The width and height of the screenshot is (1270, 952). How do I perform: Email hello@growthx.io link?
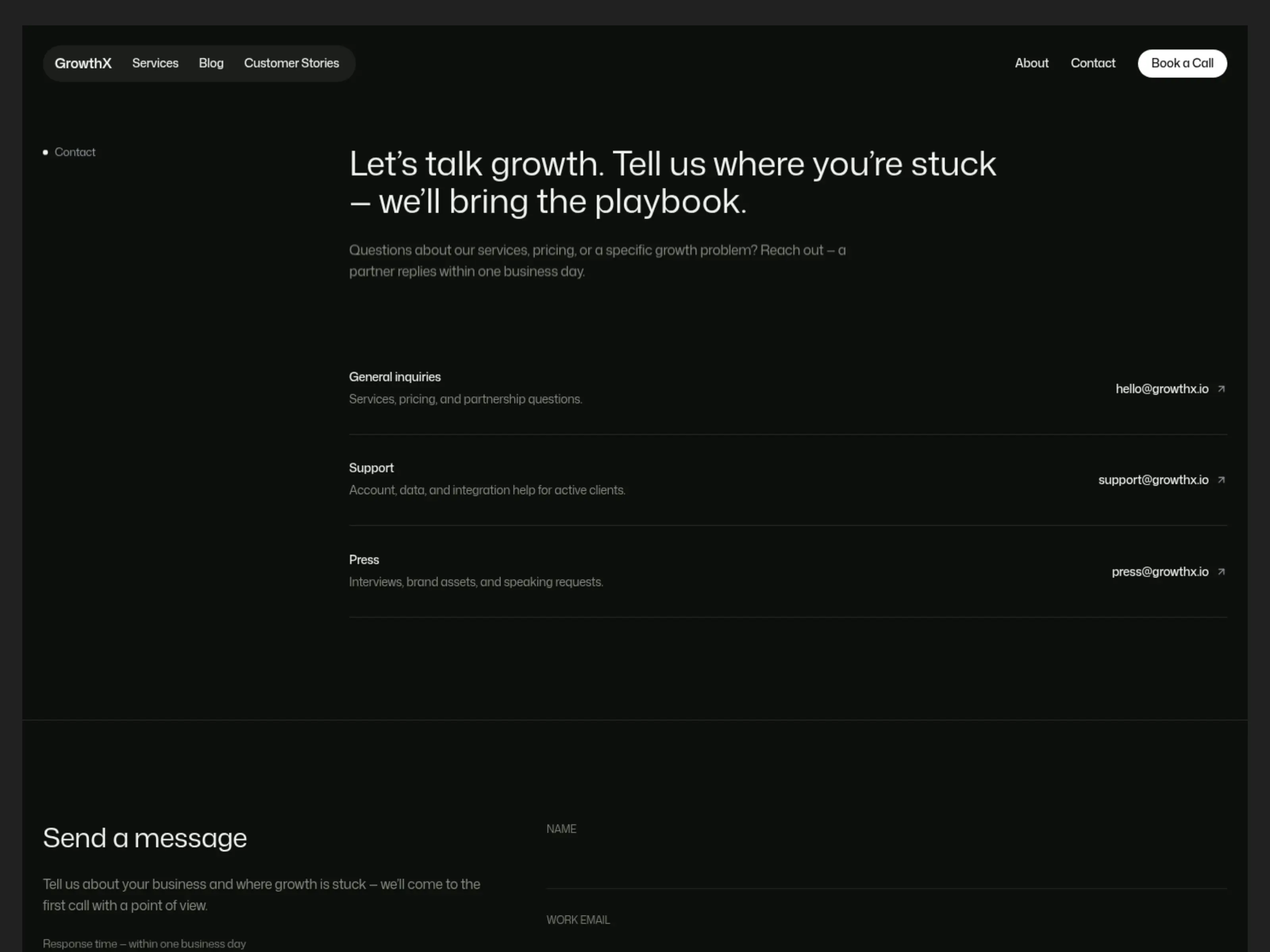point(1162,389)
